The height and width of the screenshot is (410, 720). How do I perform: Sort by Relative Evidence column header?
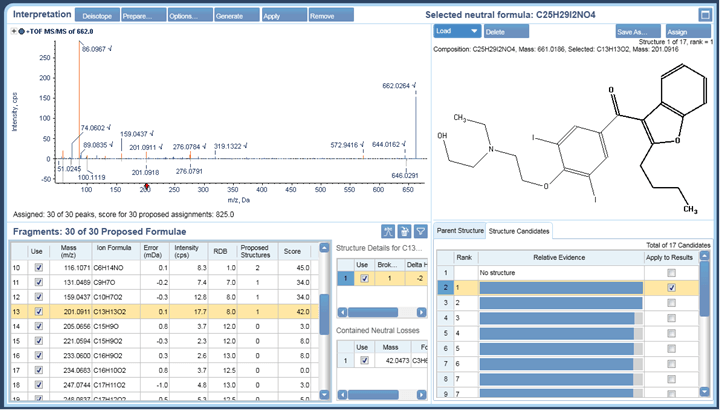[561, 258]
